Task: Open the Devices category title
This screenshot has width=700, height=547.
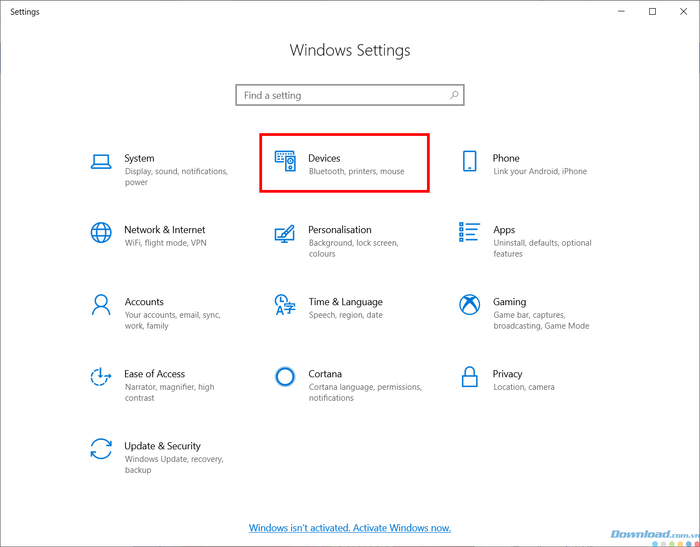Action: tap(324, 158)
